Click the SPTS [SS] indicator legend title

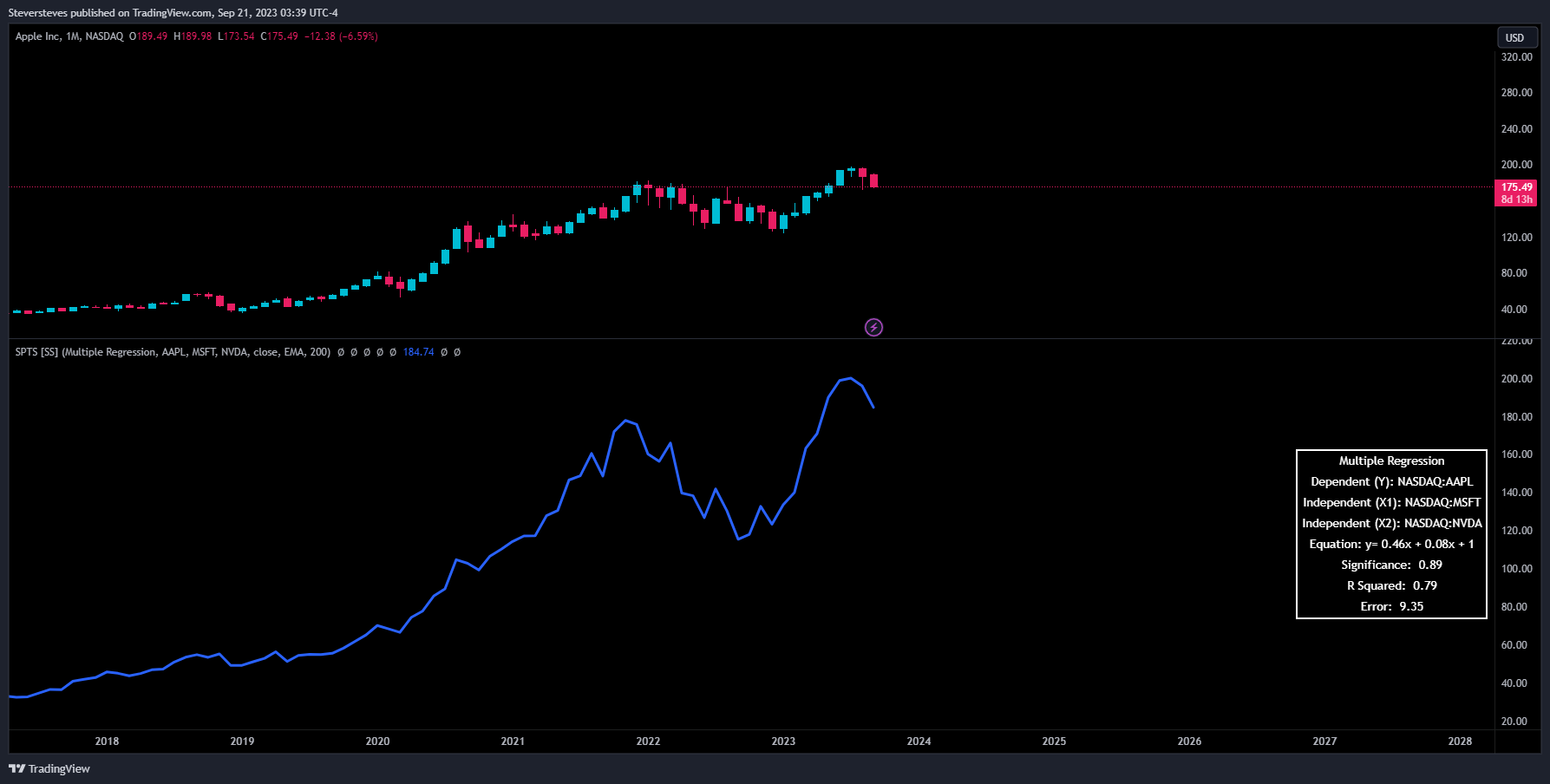[173, 352]
